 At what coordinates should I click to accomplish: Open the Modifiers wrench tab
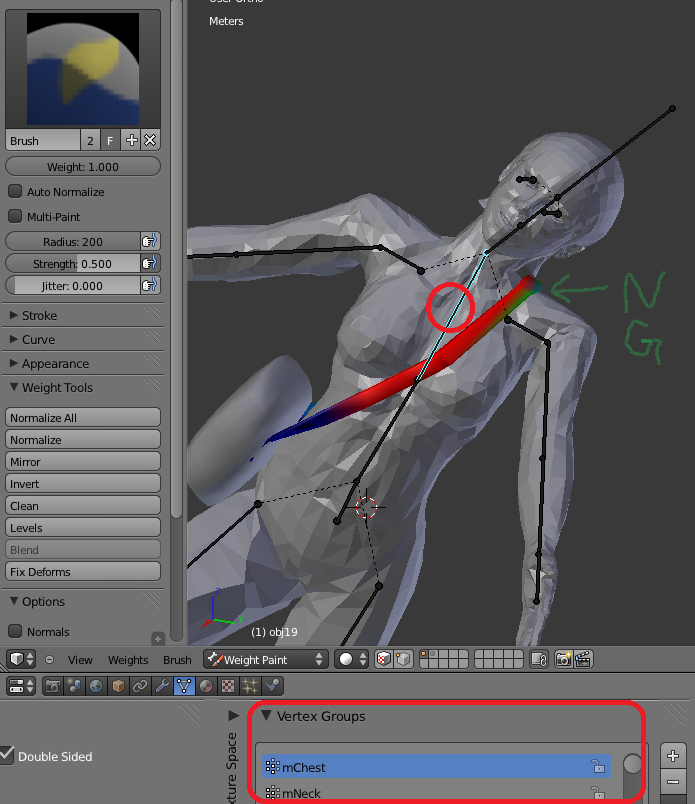click(x=162, y=686)
